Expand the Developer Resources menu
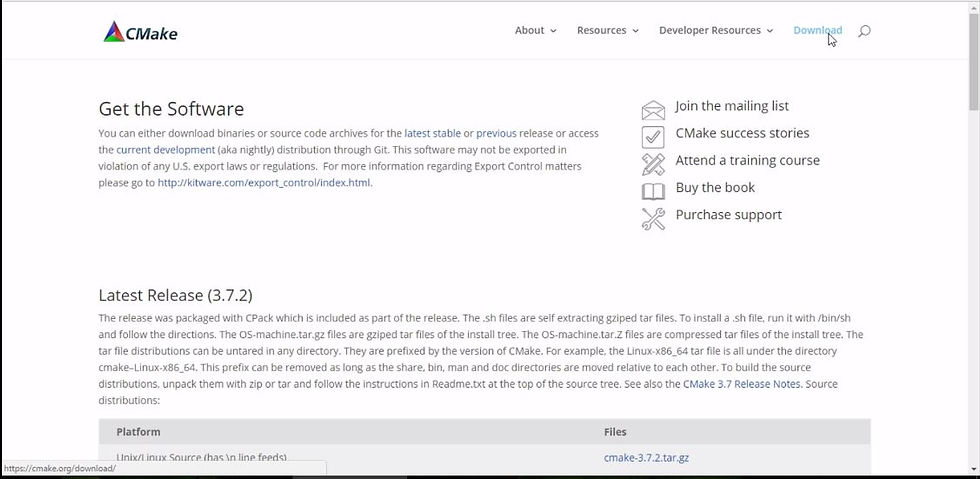The height and width of the screenshot is (479, 980). tap(716, 30)
